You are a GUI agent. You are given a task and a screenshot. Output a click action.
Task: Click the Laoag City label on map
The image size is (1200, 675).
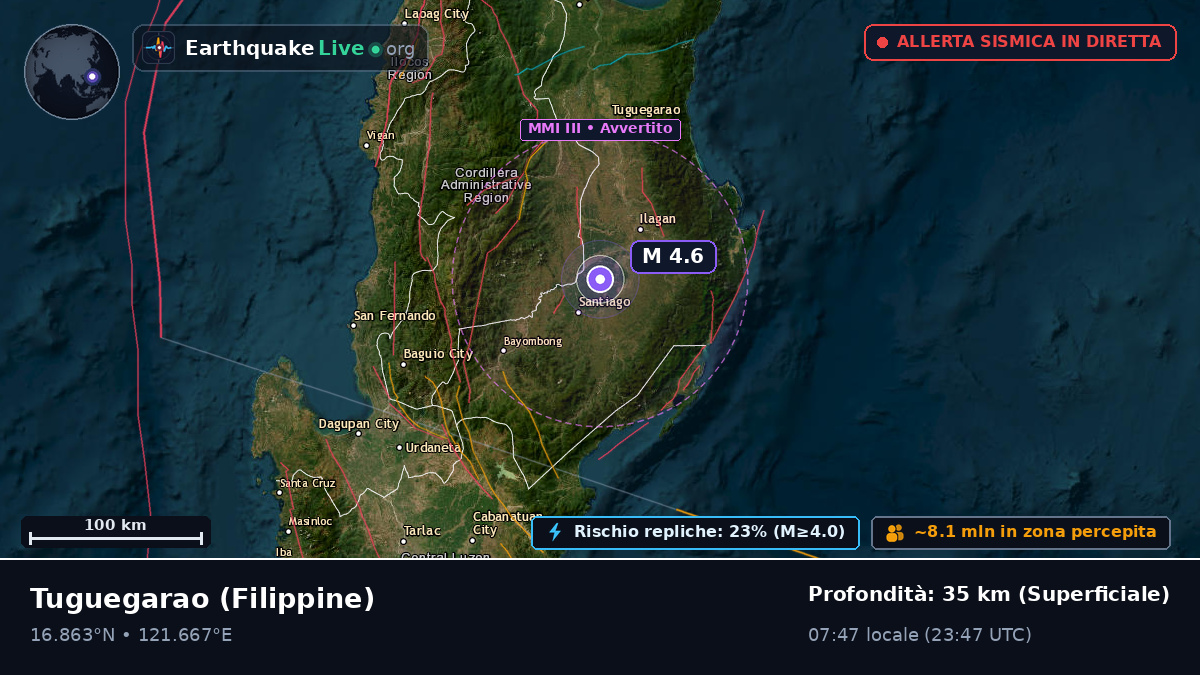pos(436,14)
